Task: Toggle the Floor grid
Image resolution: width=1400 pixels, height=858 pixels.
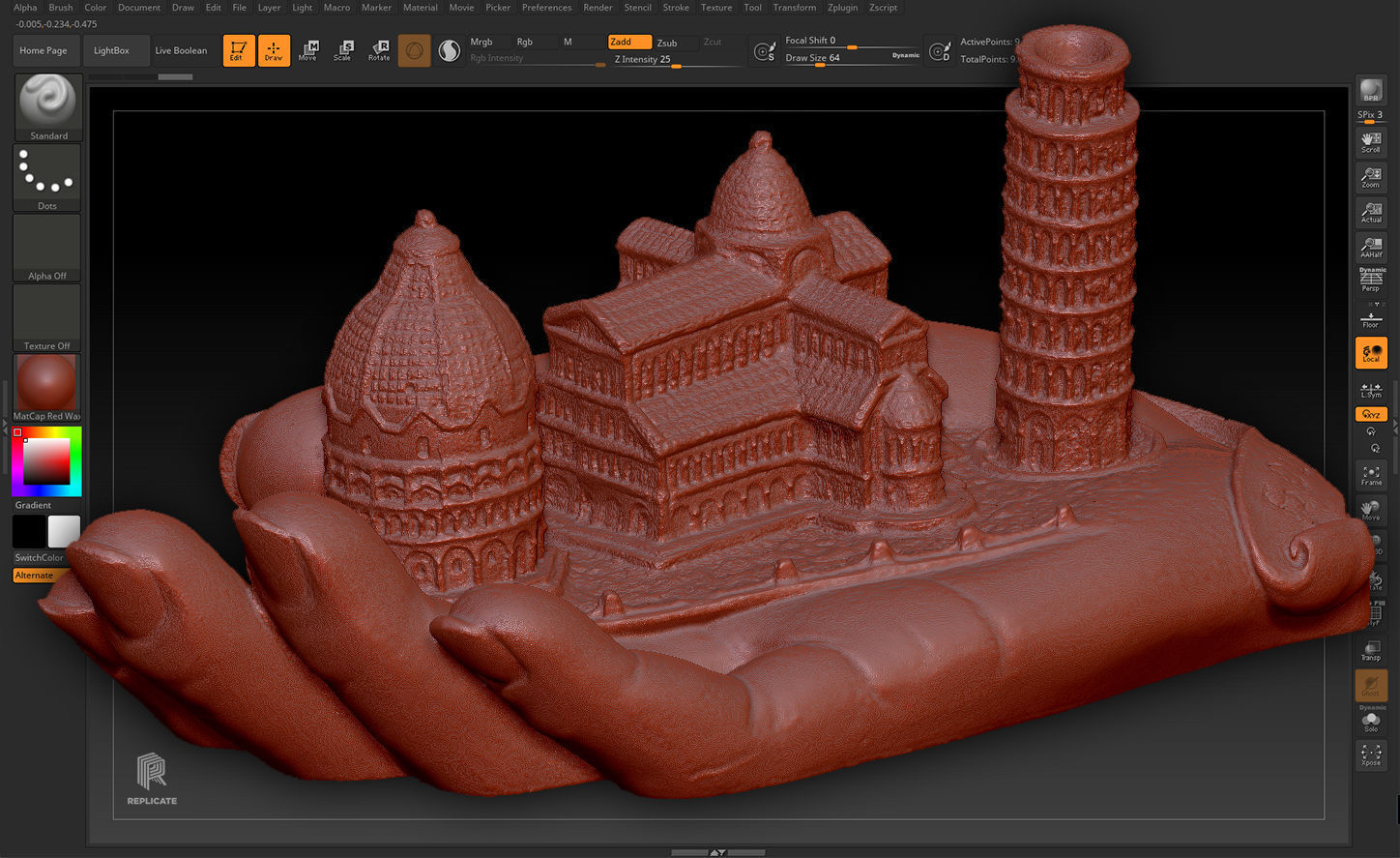Action: [x=1371, y=316]
